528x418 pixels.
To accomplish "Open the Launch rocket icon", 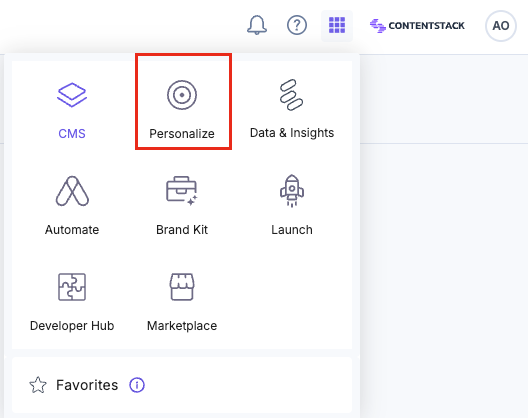I will tap(292, 191).
